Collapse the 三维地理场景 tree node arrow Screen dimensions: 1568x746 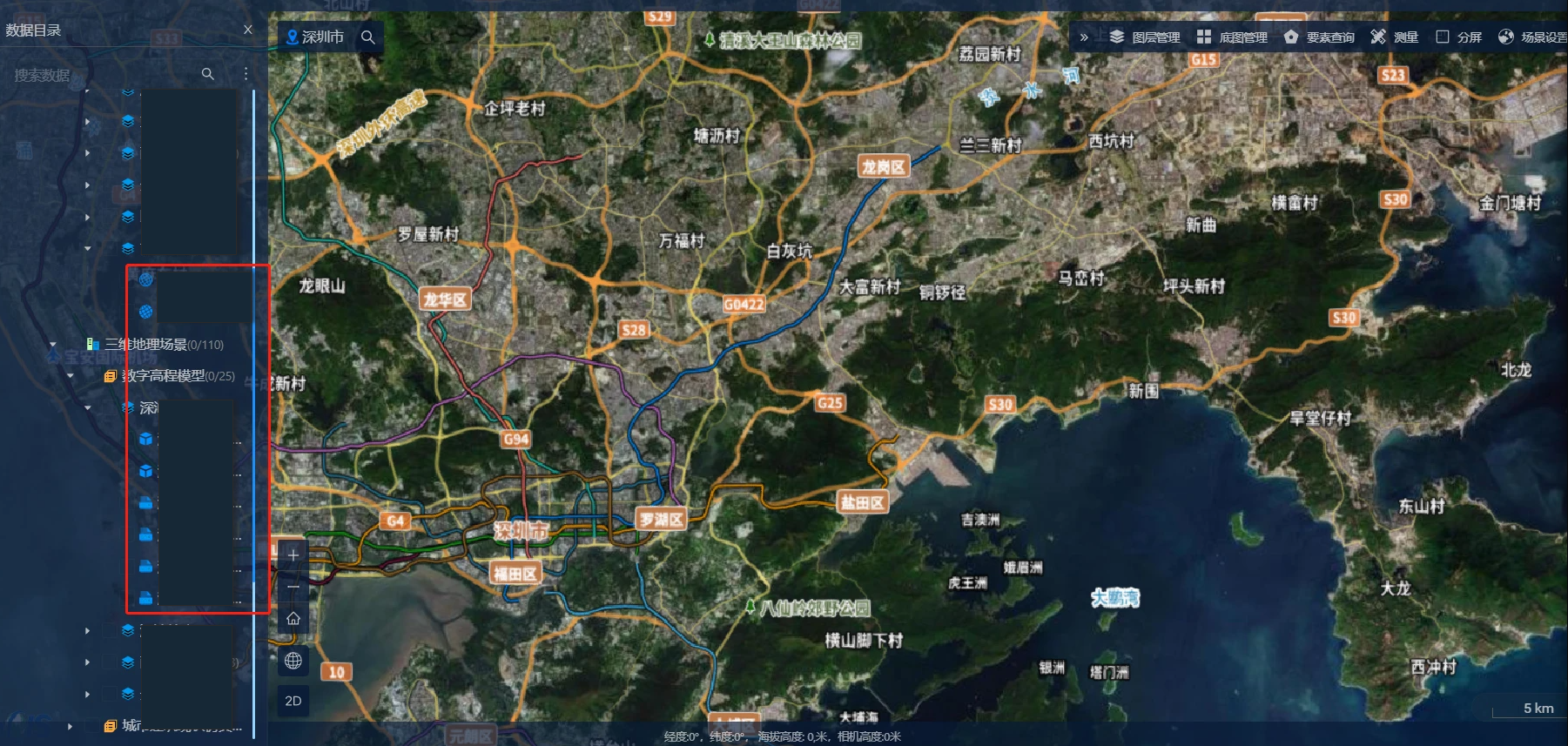click(53, 345)
